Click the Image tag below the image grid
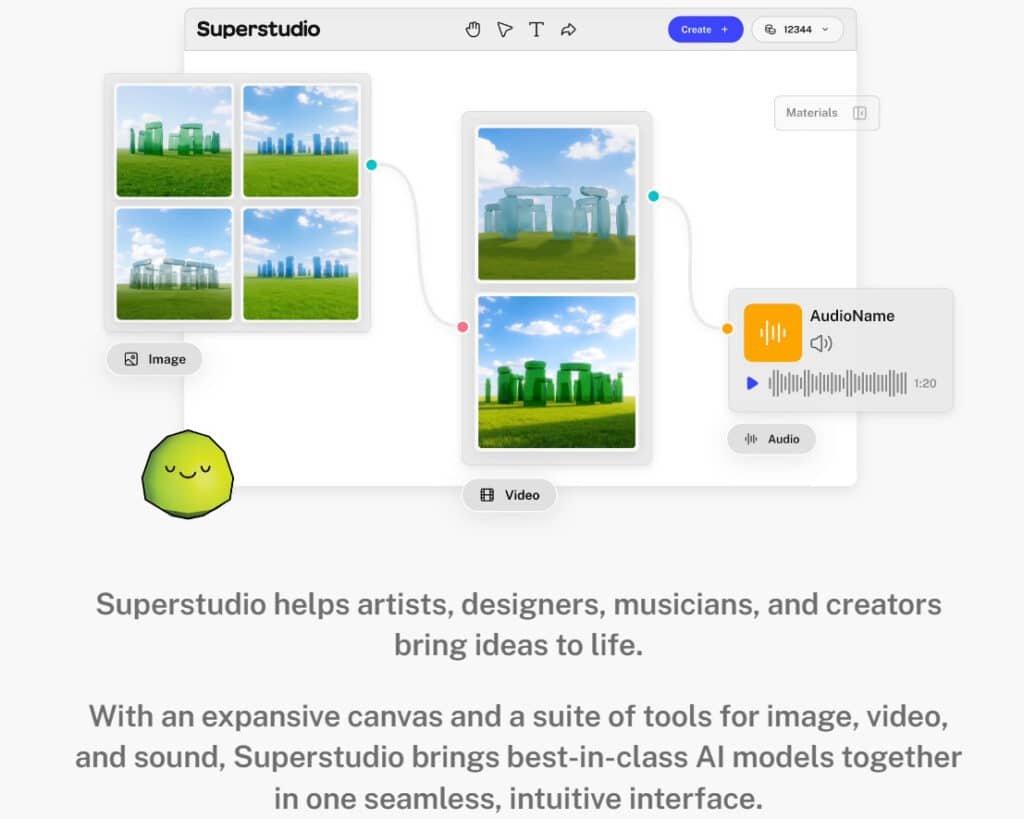 point(154,359)
